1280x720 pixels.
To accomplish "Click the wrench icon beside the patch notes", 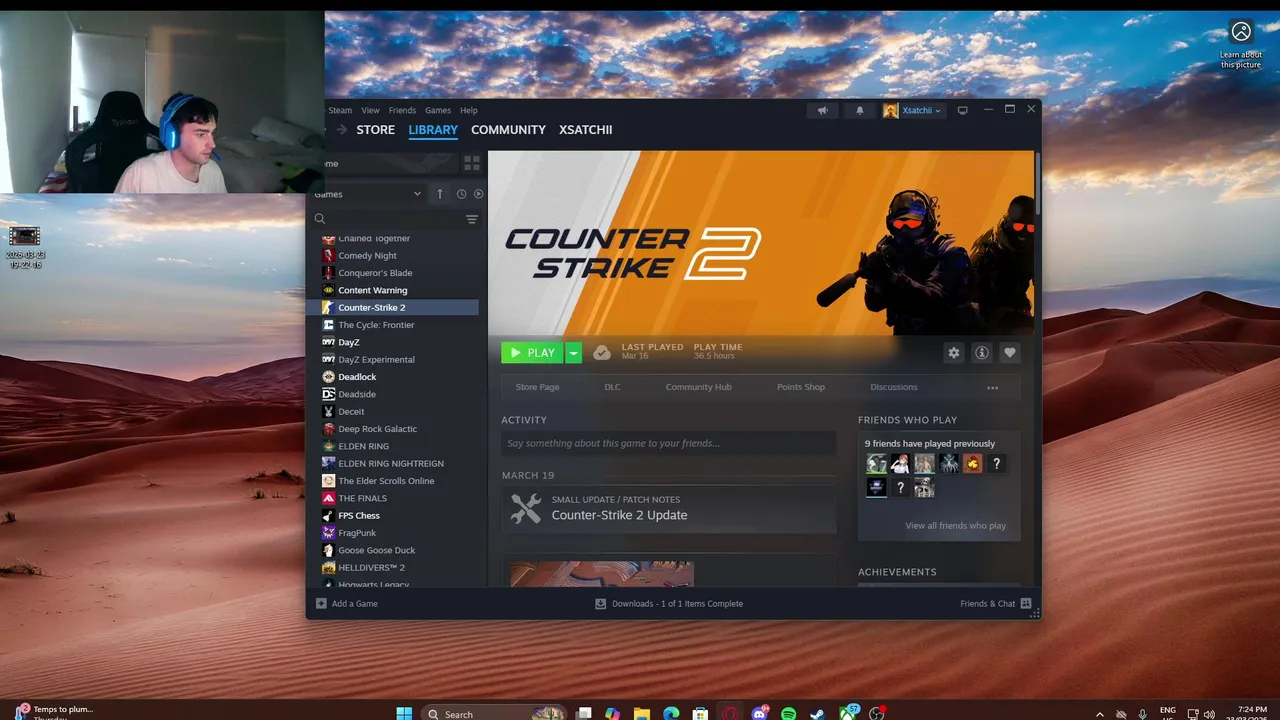I will coord(526,508).
